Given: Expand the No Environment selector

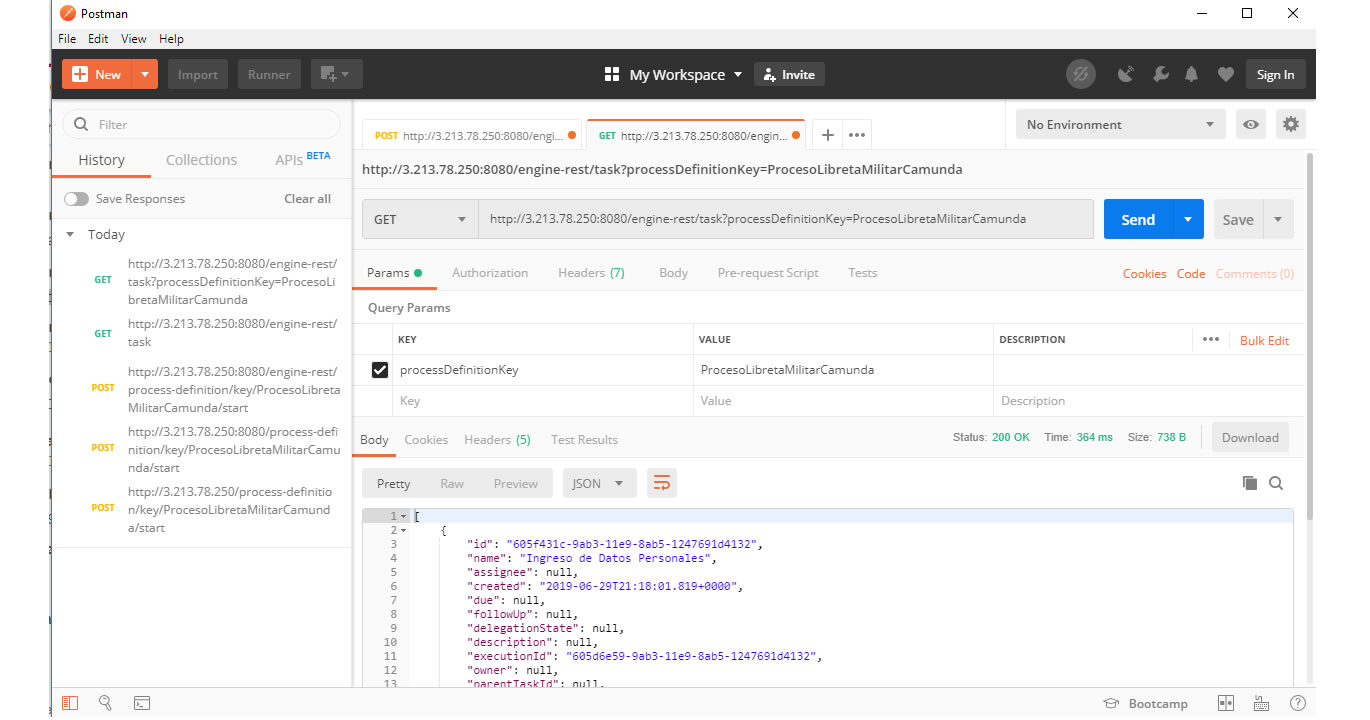Looking at the screenshot, I should point(1120,125).
